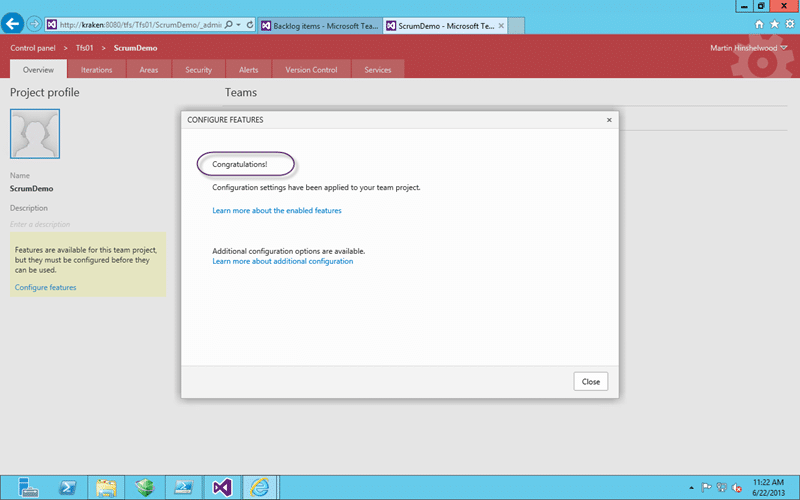The height and width of the screenshot is (500, 800).
Task: Refresh the page with reload icon
Action: click(250, 24)
